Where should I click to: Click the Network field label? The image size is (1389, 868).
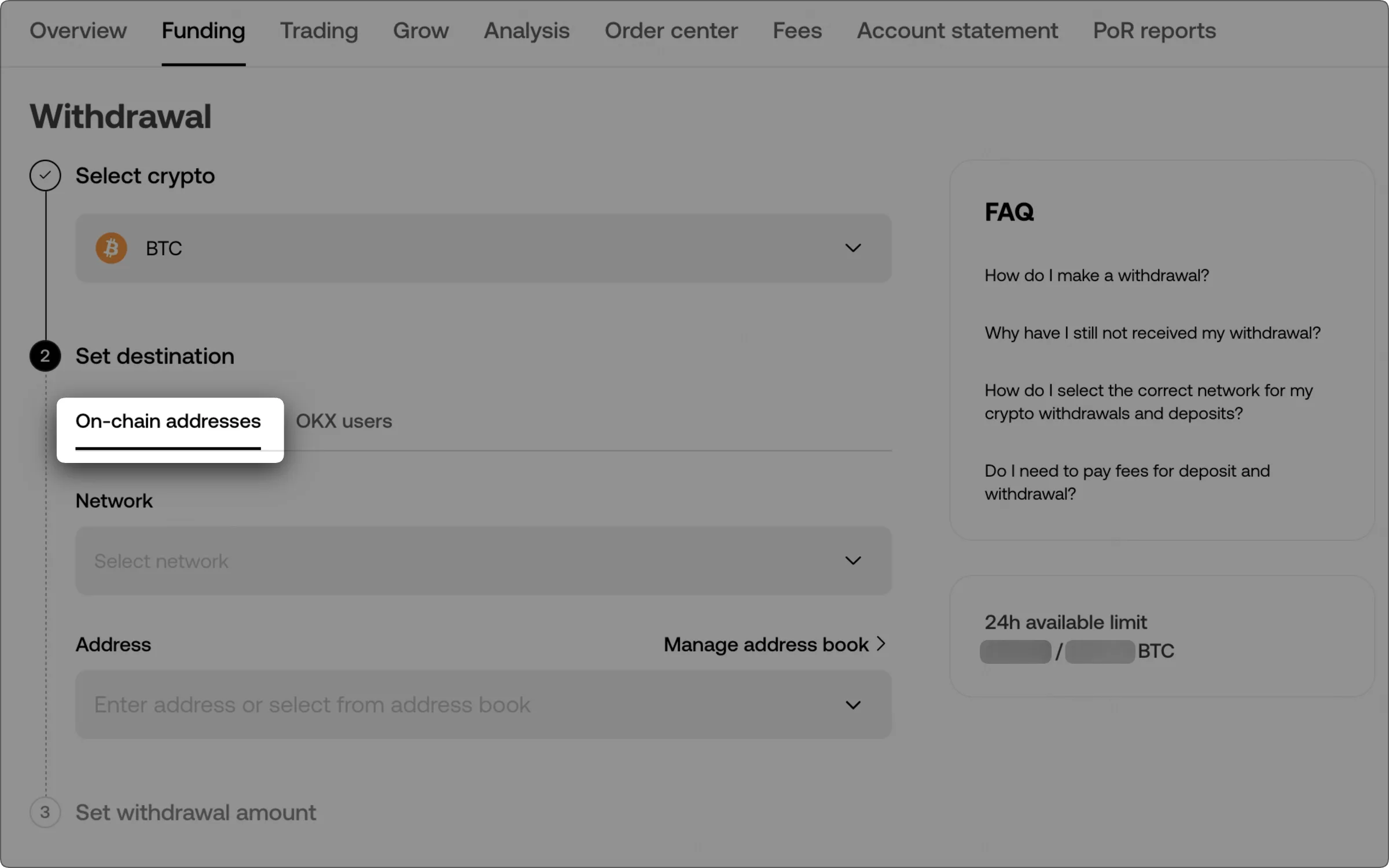click(114, 501)
